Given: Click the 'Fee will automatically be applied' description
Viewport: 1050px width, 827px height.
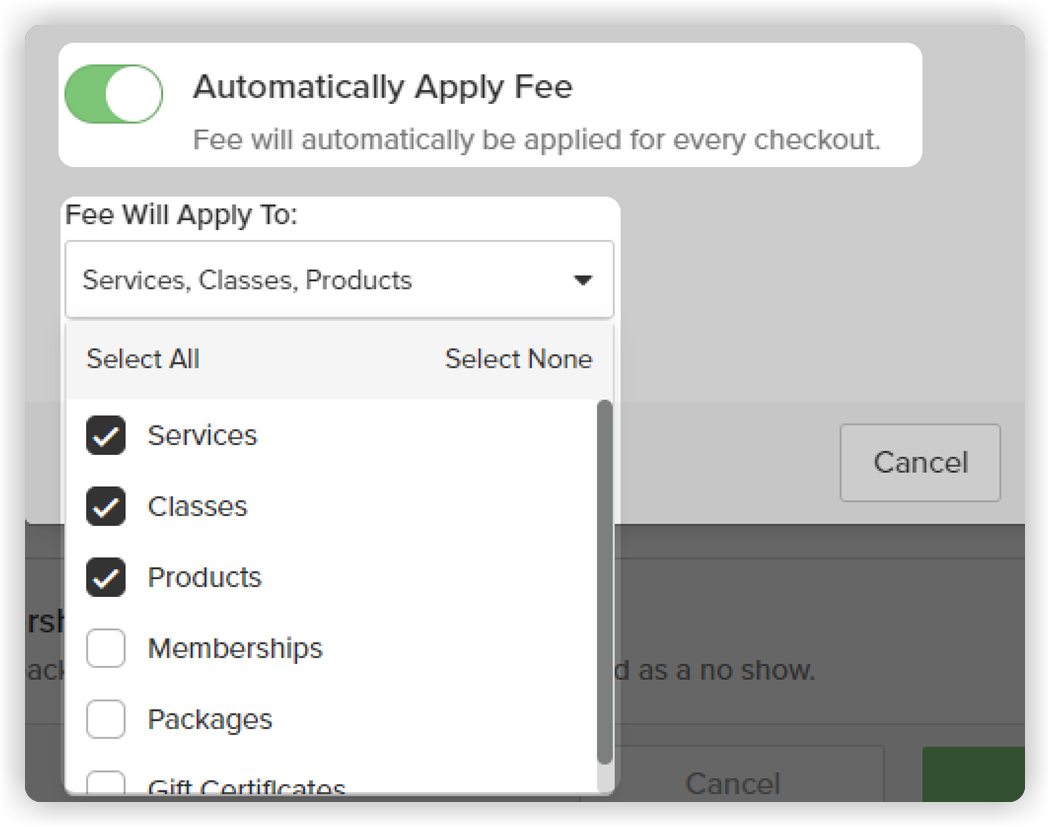Looking at the screenshot, I should [x=536, y=140].
